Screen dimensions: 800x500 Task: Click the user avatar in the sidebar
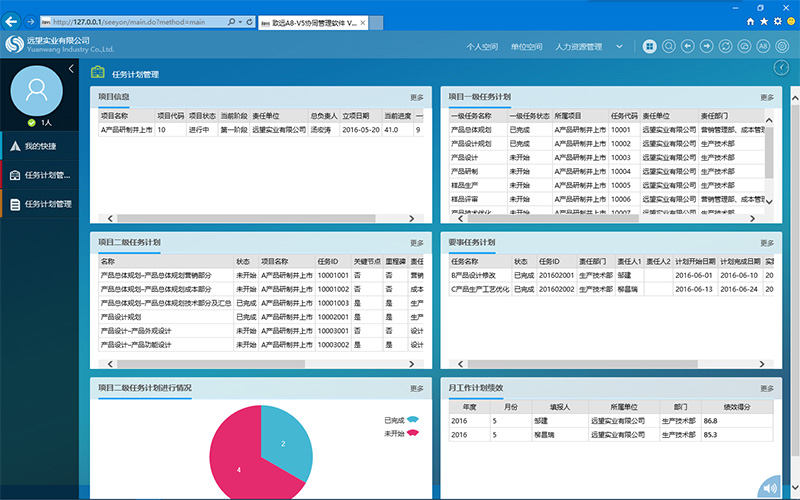coord(37,92)
